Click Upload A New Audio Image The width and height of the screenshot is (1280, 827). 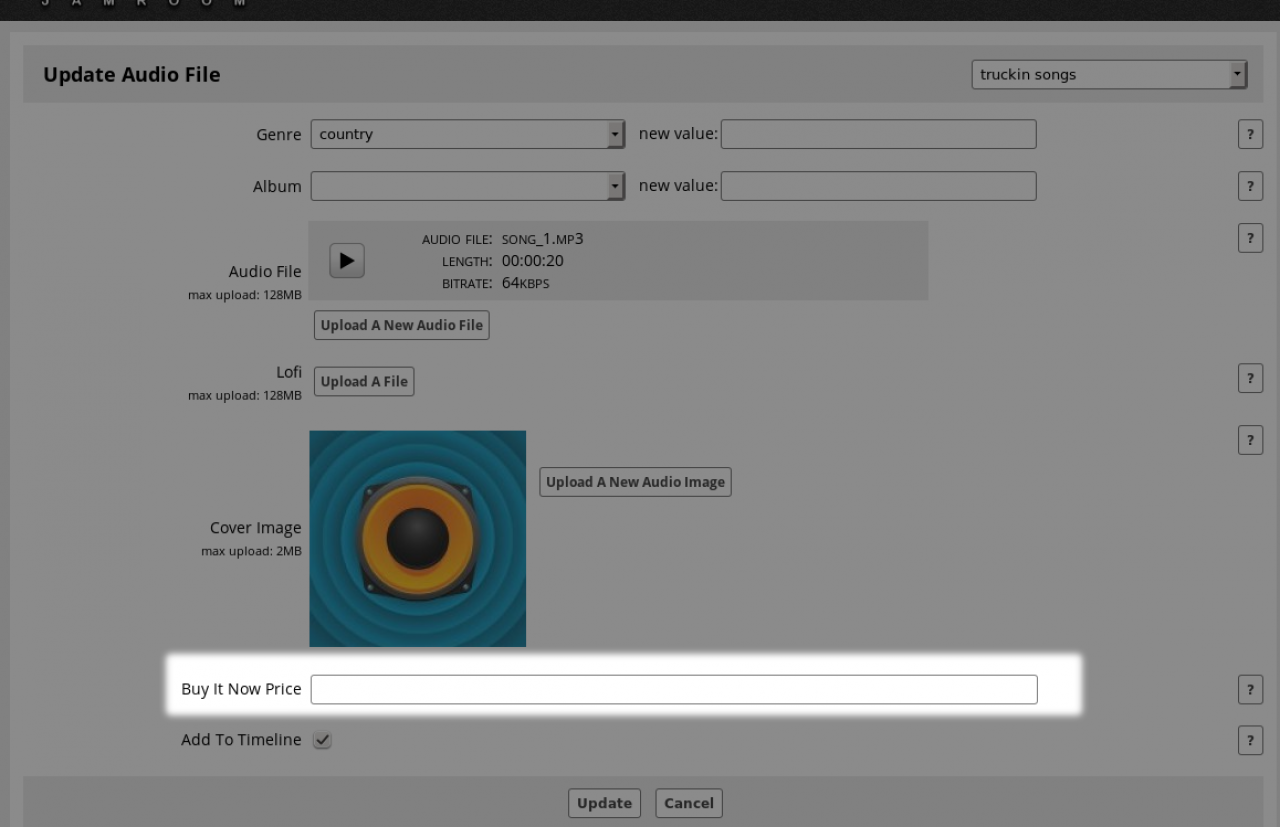click(635, 482)
